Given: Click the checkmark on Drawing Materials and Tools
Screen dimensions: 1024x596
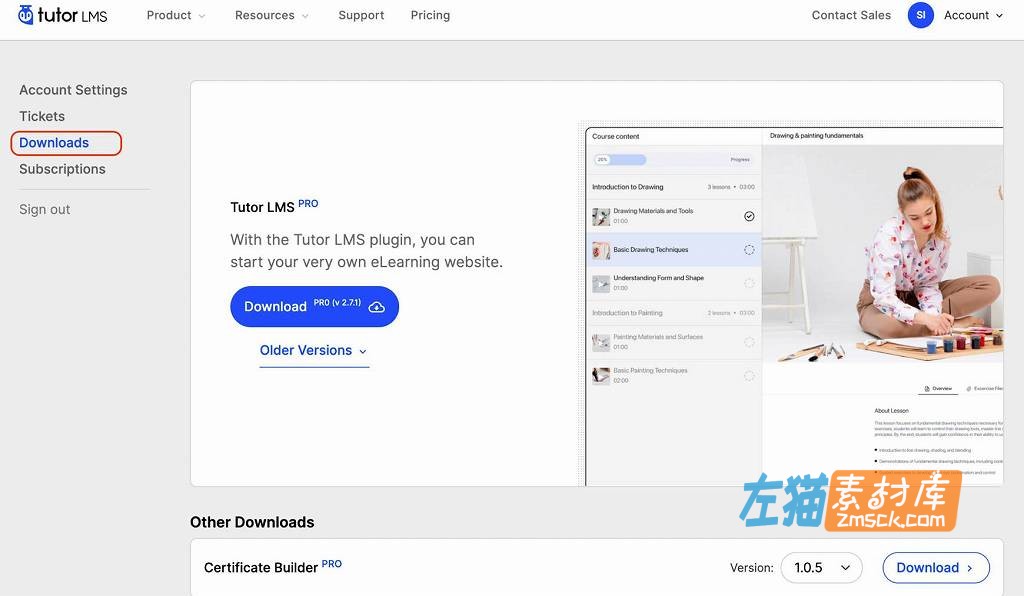Looking at the screenshot, I should 750,216.
